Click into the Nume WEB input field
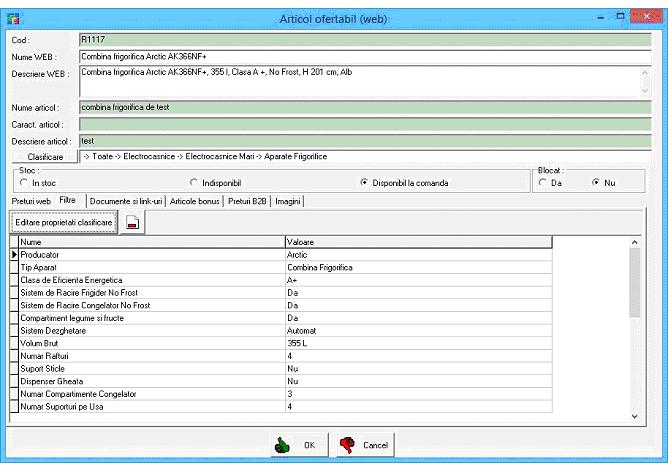 click(360, 56)
